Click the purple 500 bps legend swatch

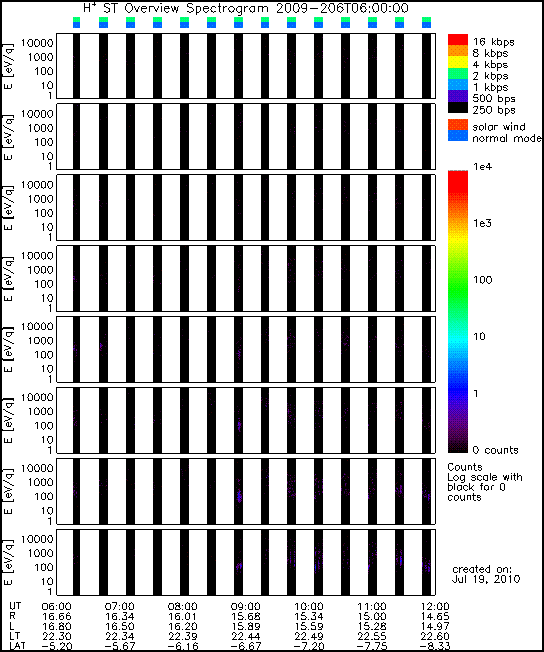(x=457, y=96)
